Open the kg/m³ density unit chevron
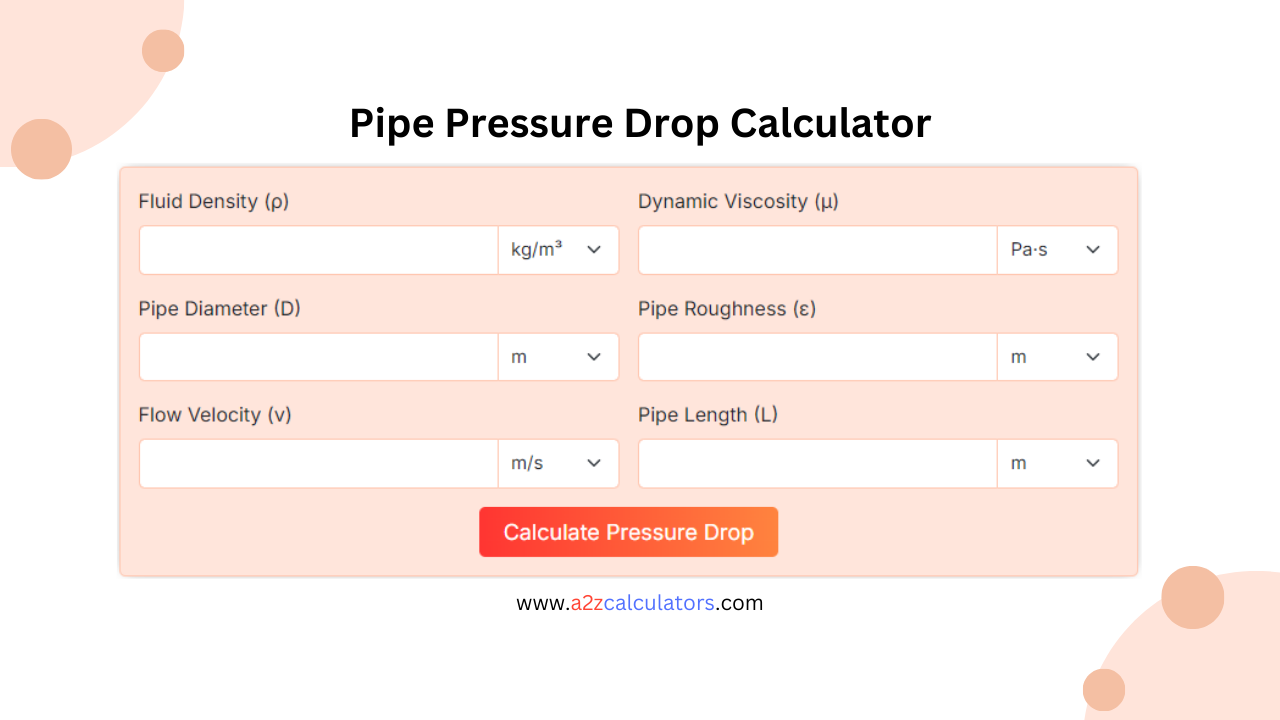Image resolution: width=1280 pixels, height=720 pixels. (592, 249)
